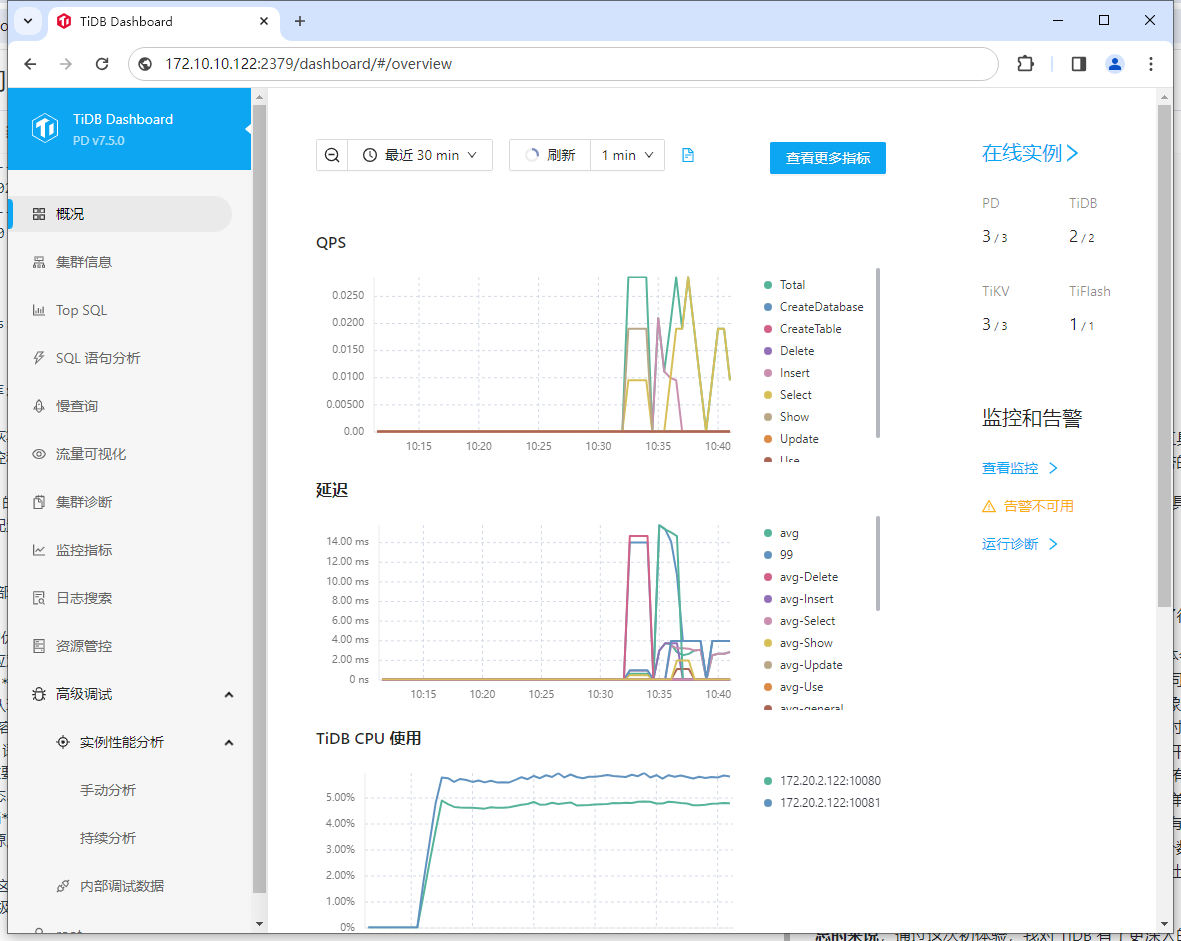The width and height of the screenshot is (1181, 941).
Task: Open the 运行诊断 link
Action: click(x=1020, y=544)
